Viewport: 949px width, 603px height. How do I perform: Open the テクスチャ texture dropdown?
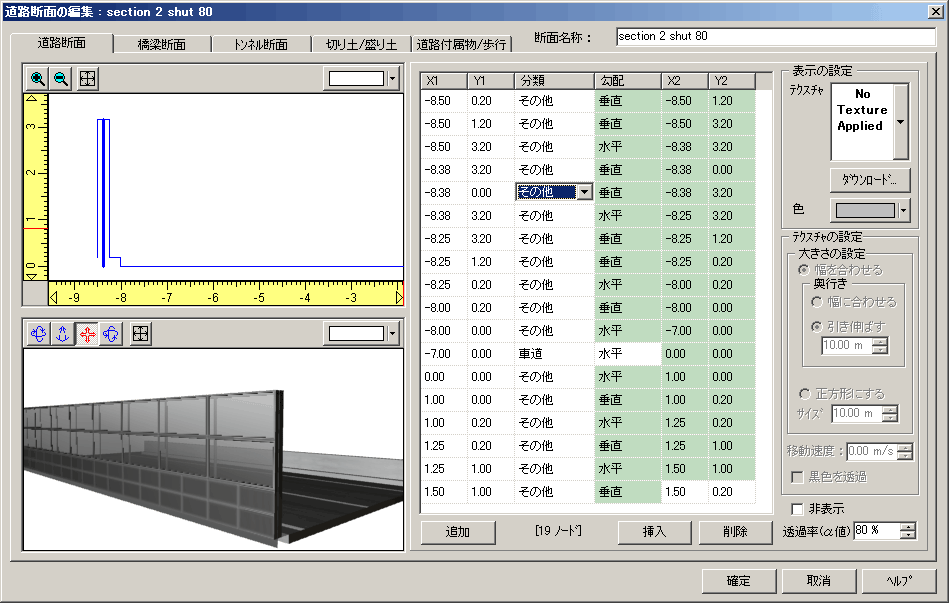[901, 122]
